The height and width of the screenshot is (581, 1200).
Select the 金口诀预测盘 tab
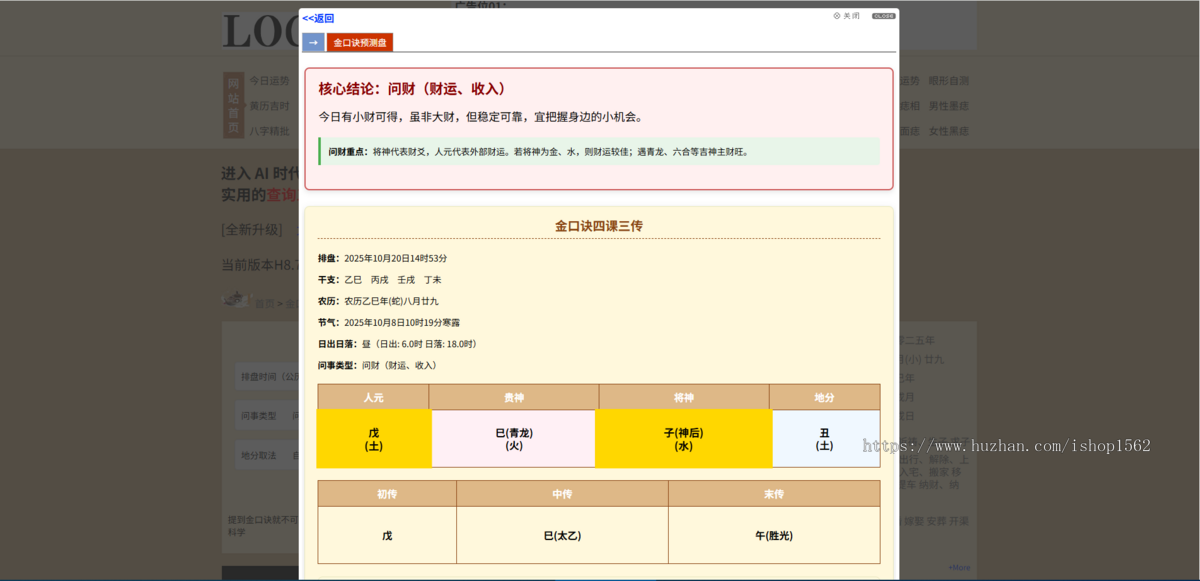360,43
